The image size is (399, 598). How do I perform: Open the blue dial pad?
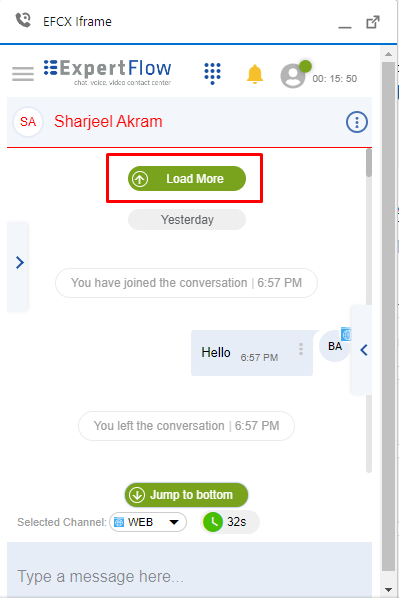212,73
